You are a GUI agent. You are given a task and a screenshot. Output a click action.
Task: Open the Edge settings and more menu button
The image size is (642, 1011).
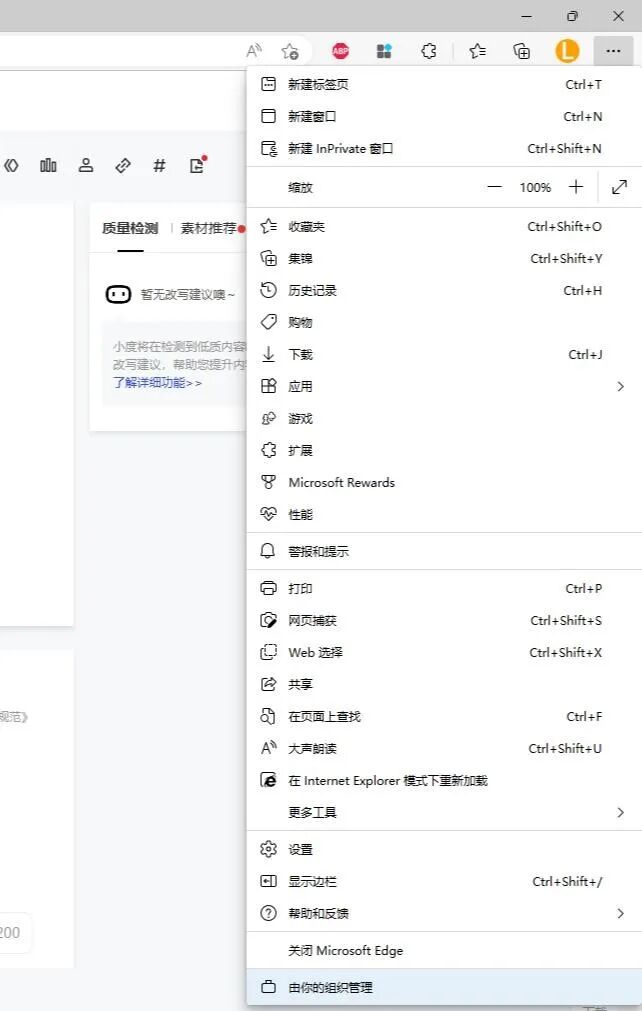[x=613, y=51]
